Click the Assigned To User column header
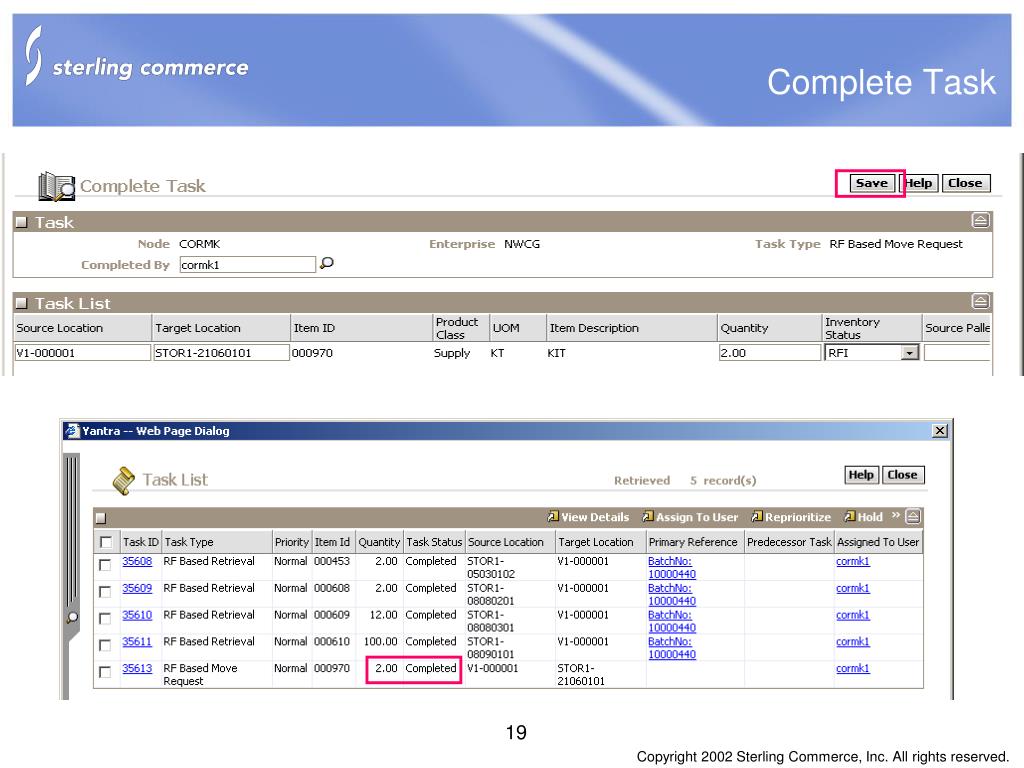Screen dimensions: 1024x768 [878, 542]
